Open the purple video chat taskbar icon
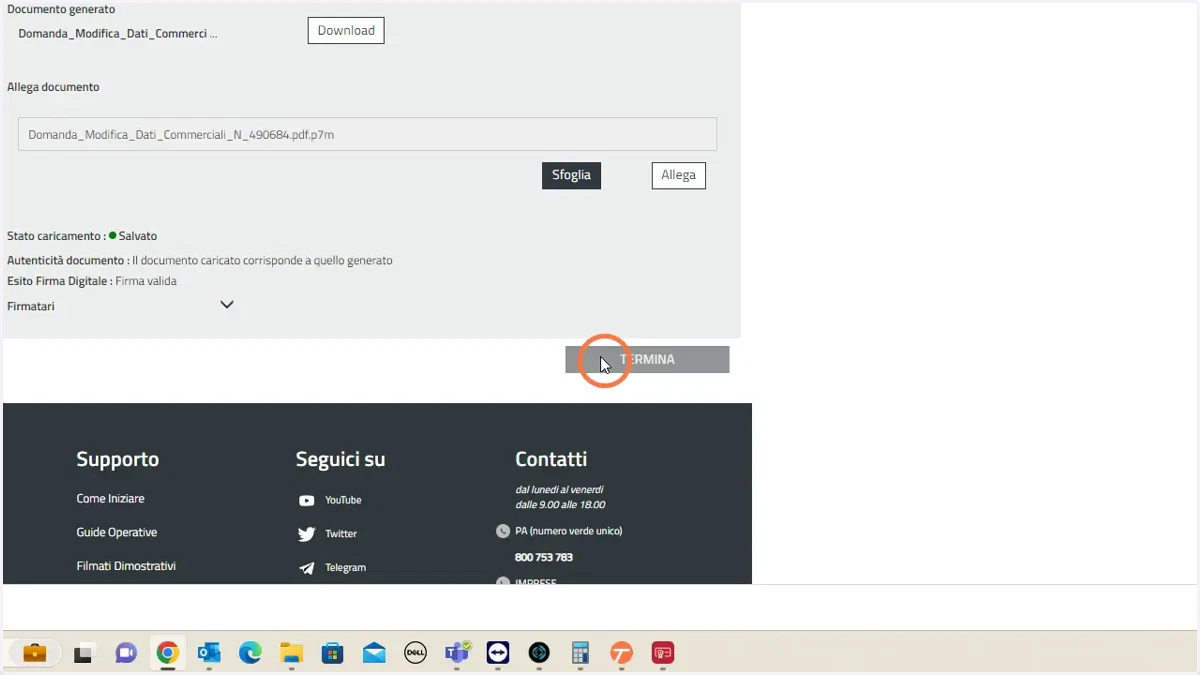 [x=126, y=653]
